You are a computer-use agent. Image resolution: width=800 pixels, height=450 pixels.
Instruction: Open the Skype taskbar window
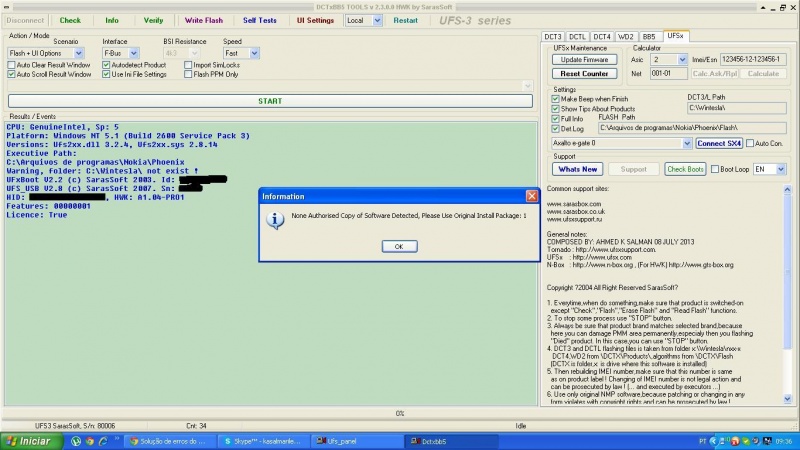(x=262, y=441)
